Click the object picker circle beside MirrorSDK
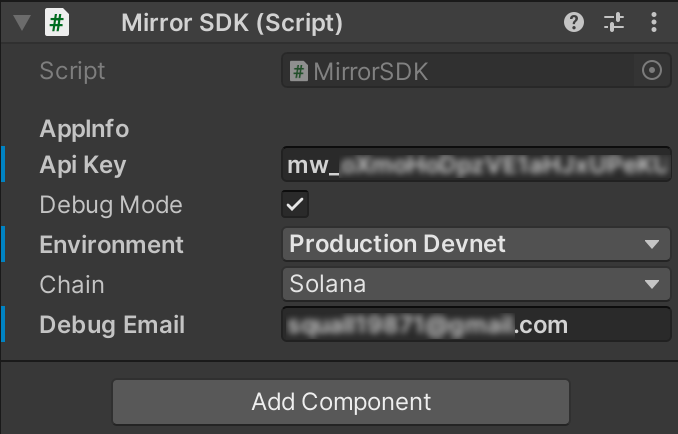Screen dimensions: 678x434 [652, 70]
